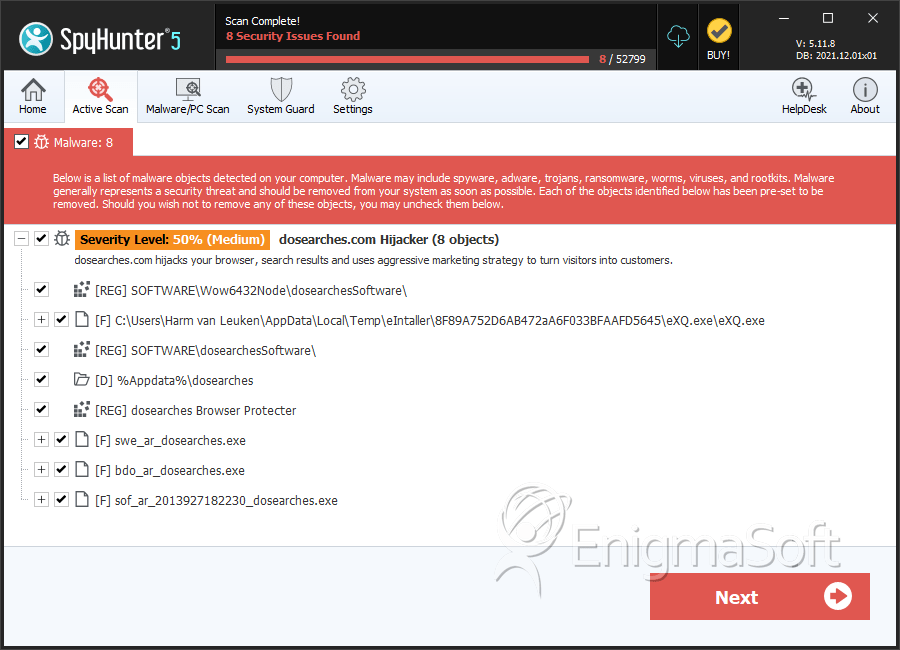This screenshot has height=650, width=900.
Task: Uncheck the %Appdata%\dosearches directory checkbox
Action: click(x=41, y=380)
